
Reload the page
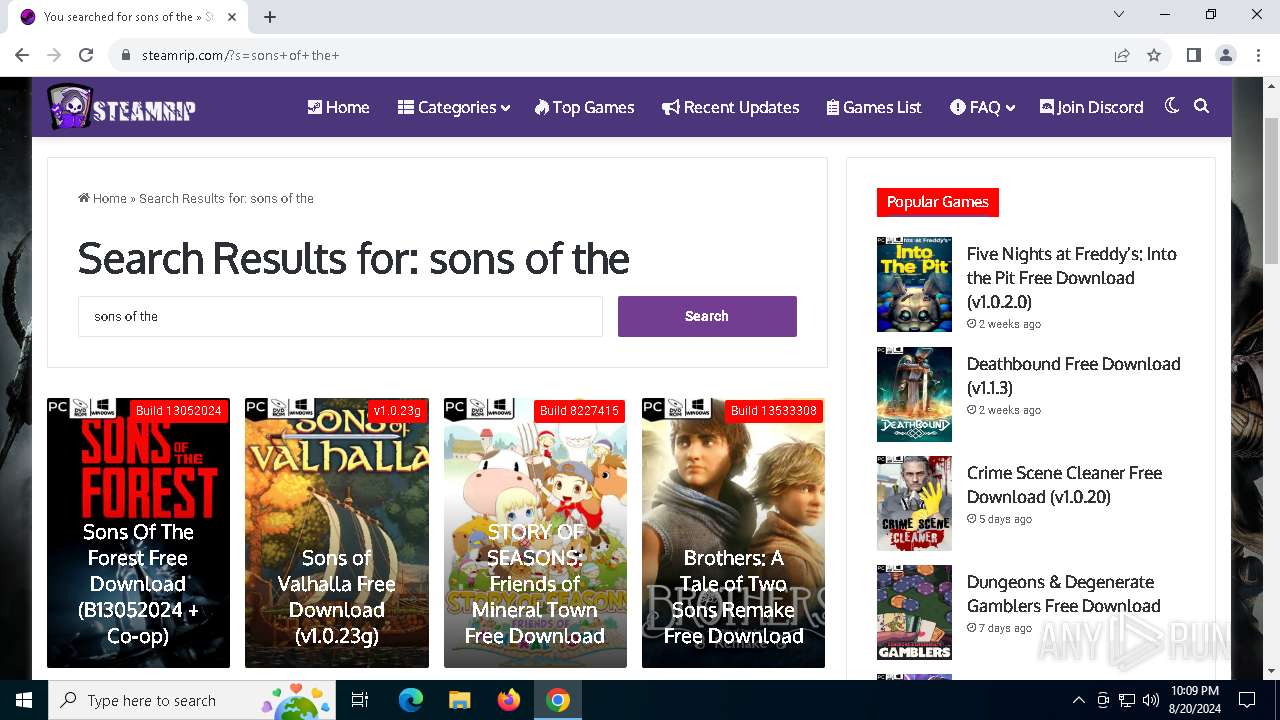tap(86, 55)
